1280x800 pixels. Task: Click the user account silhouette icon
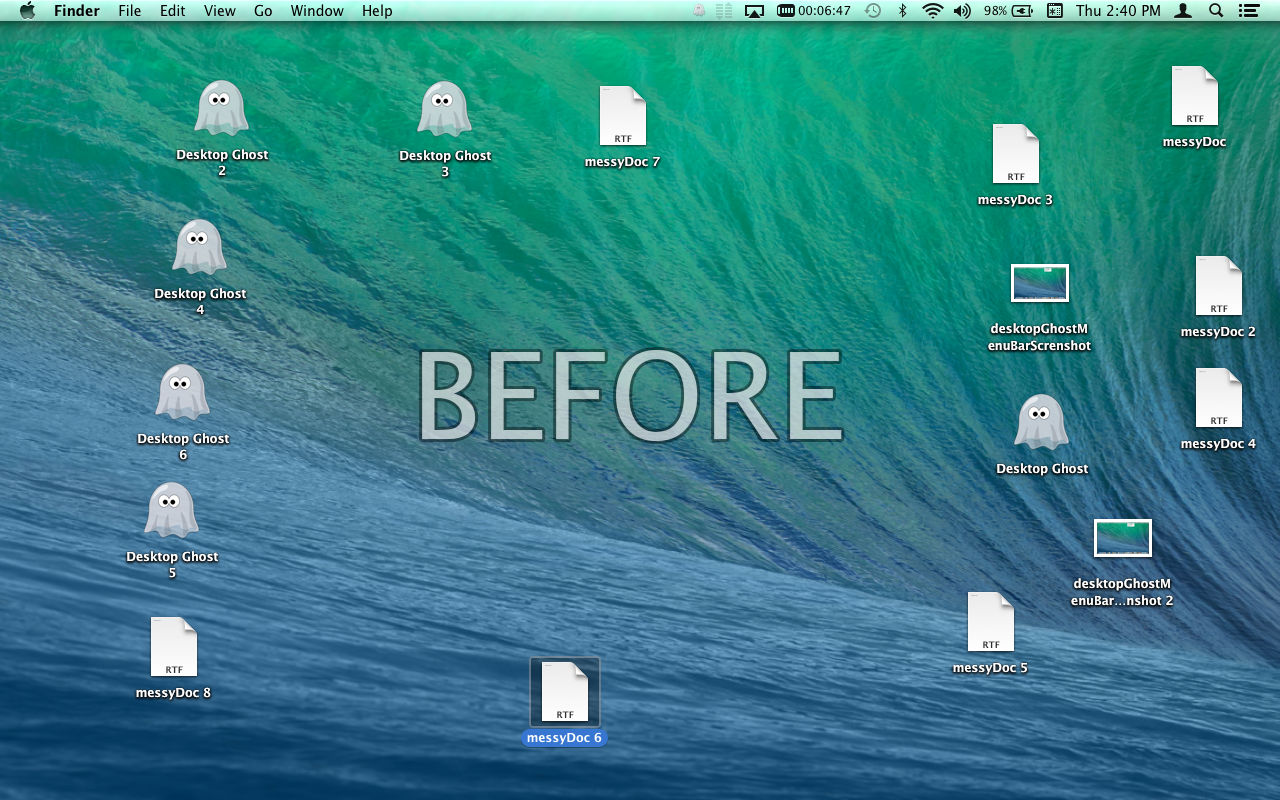click(x=1183, y=11)
